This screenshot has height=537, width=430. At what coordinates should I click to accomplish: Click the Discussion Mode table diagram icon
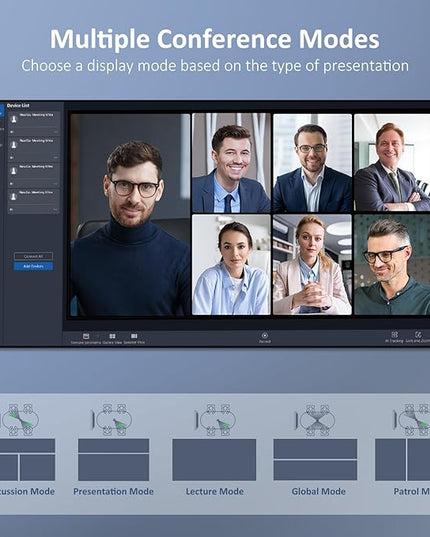[20, 420]
